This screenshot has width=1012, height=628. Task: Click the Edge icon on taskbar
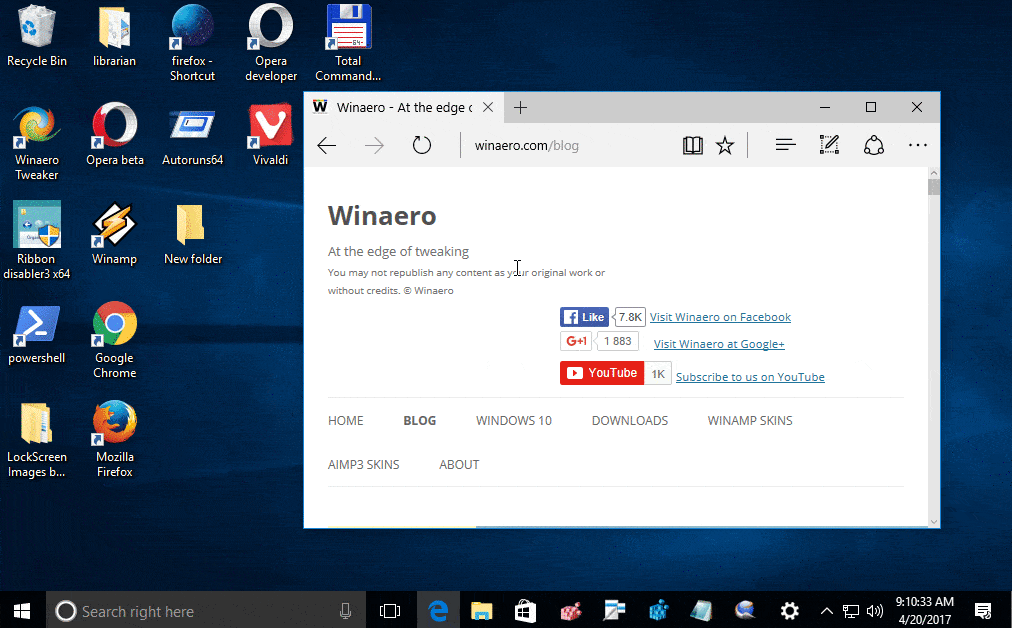(438, 611)
